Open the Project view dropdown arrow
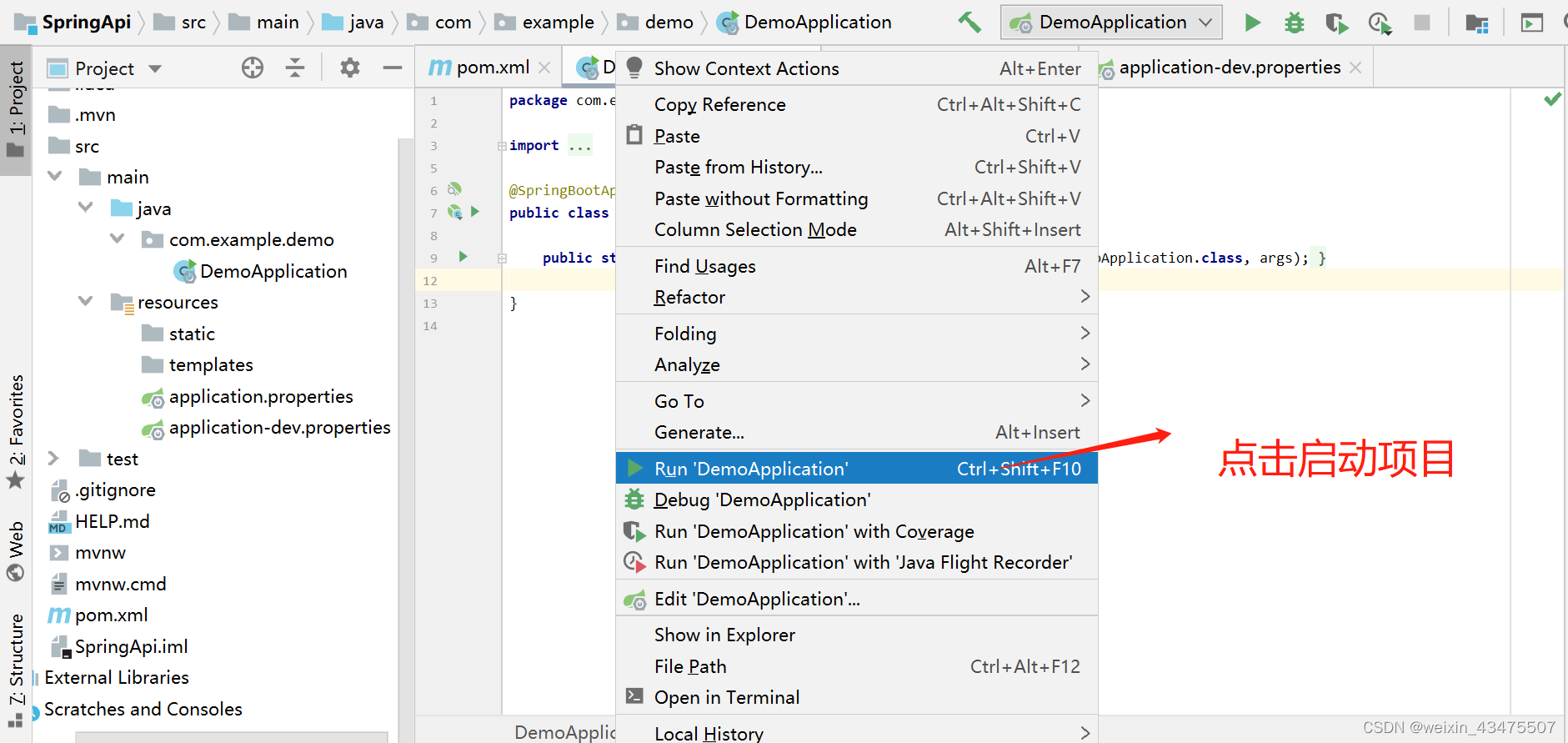Image resolution: width=1568 pixels, height=743 pixels. tap(155, 68)
